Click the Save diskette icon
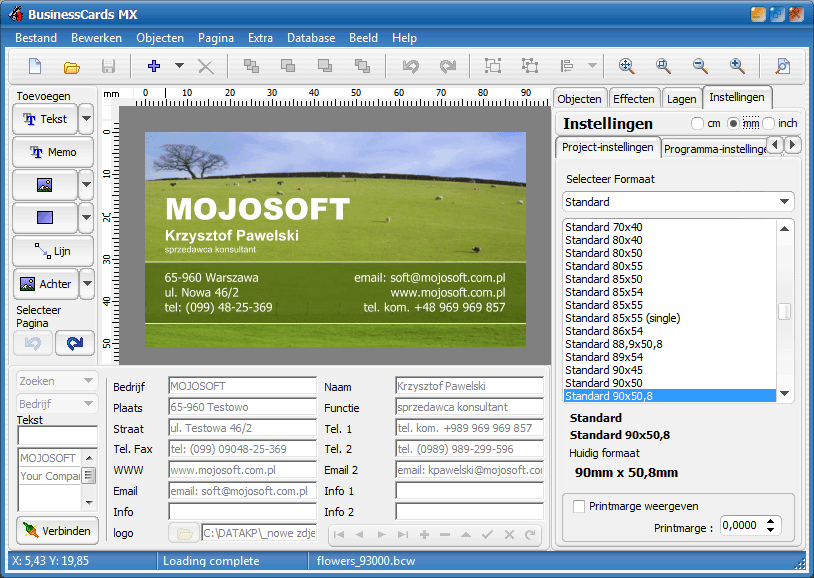814x578 pixels. tap(108, 66)
